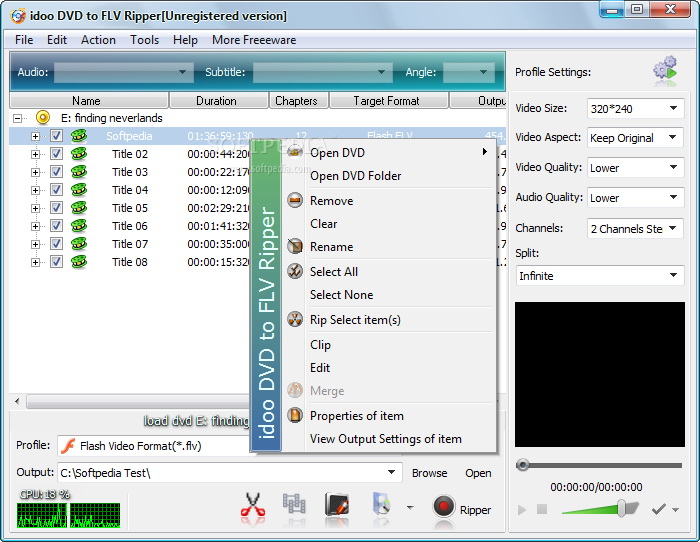Uncheck the Title 07 checkbox

coord(56,243)
